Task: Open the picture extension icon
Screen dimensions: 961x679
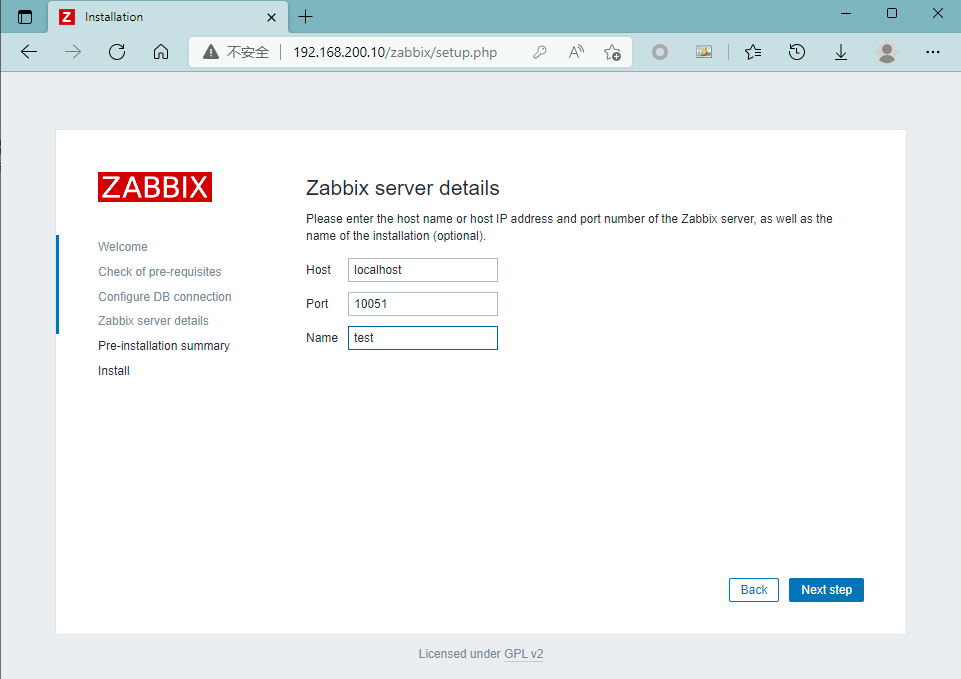Action: (x=704, y=52)
